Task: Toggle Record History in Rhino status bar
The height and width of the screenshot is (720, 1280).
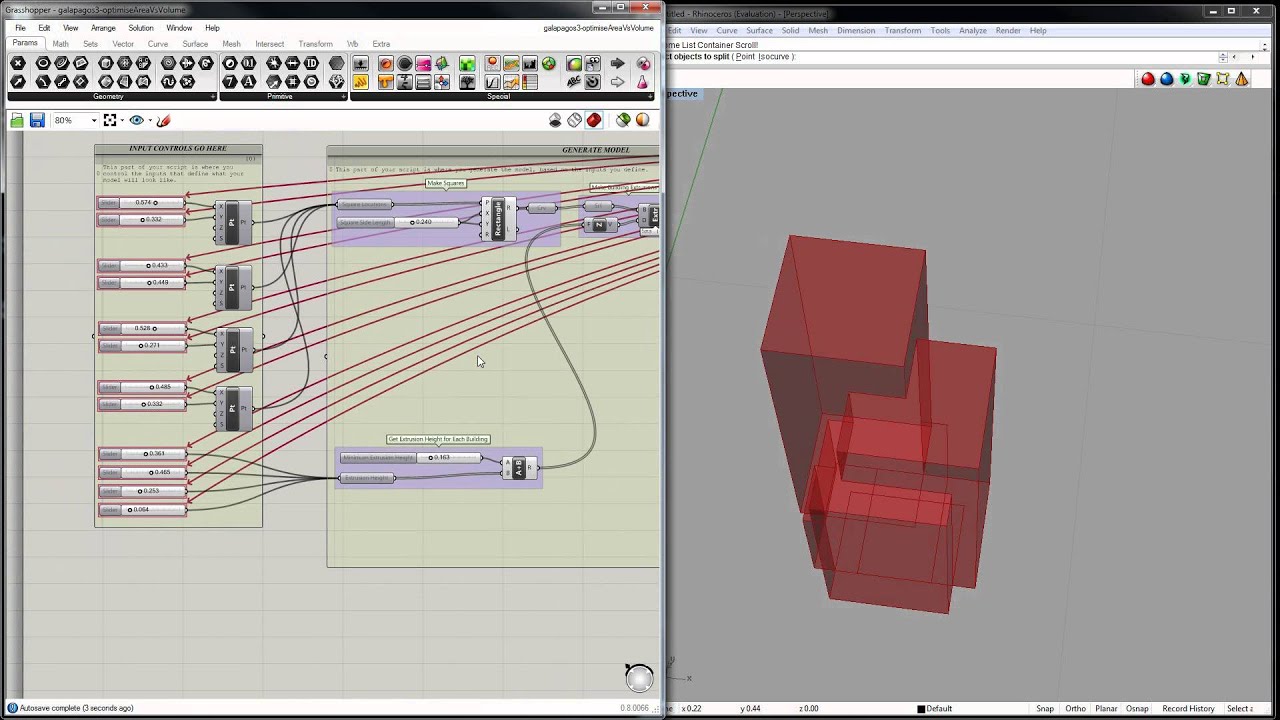Action: click(1188, 708)
